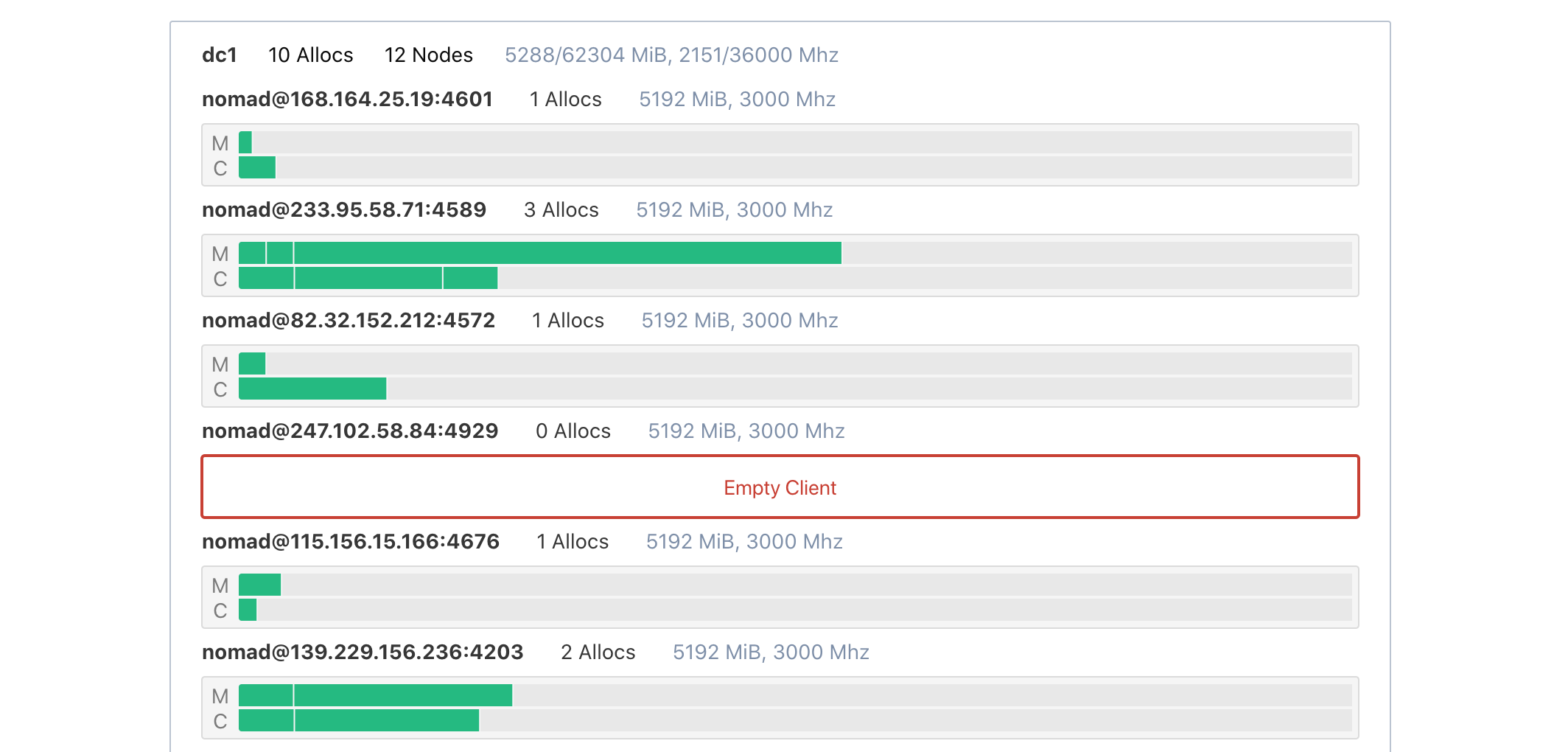Click node name nomad@168.164.25.19:4601
1568x752 pixels.
coord(347,100)
